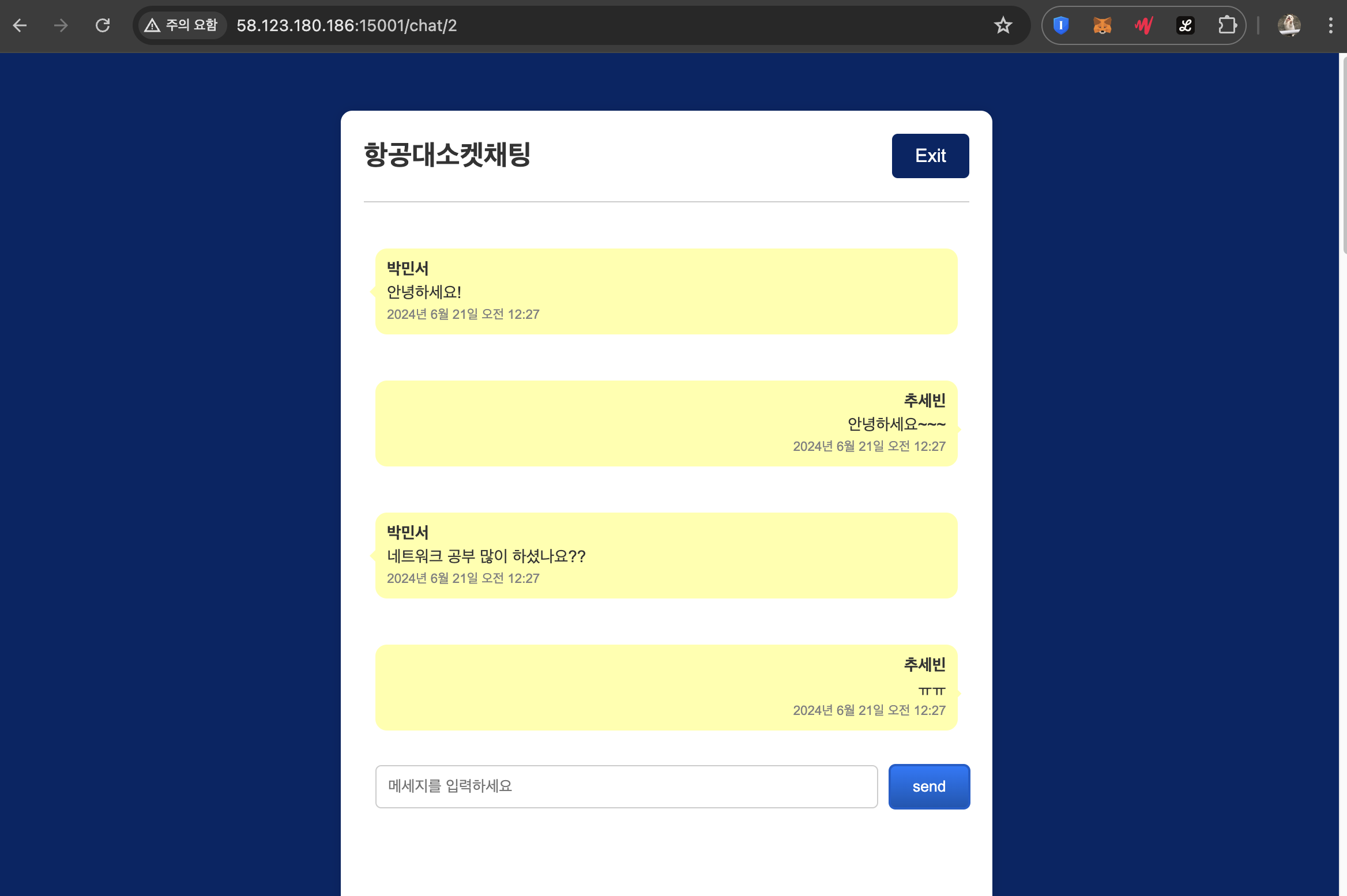Image resolution: width=1347 pixels, height=896 pixels.
Task: Click the red W extension icon
Action: click(1143, 25)
